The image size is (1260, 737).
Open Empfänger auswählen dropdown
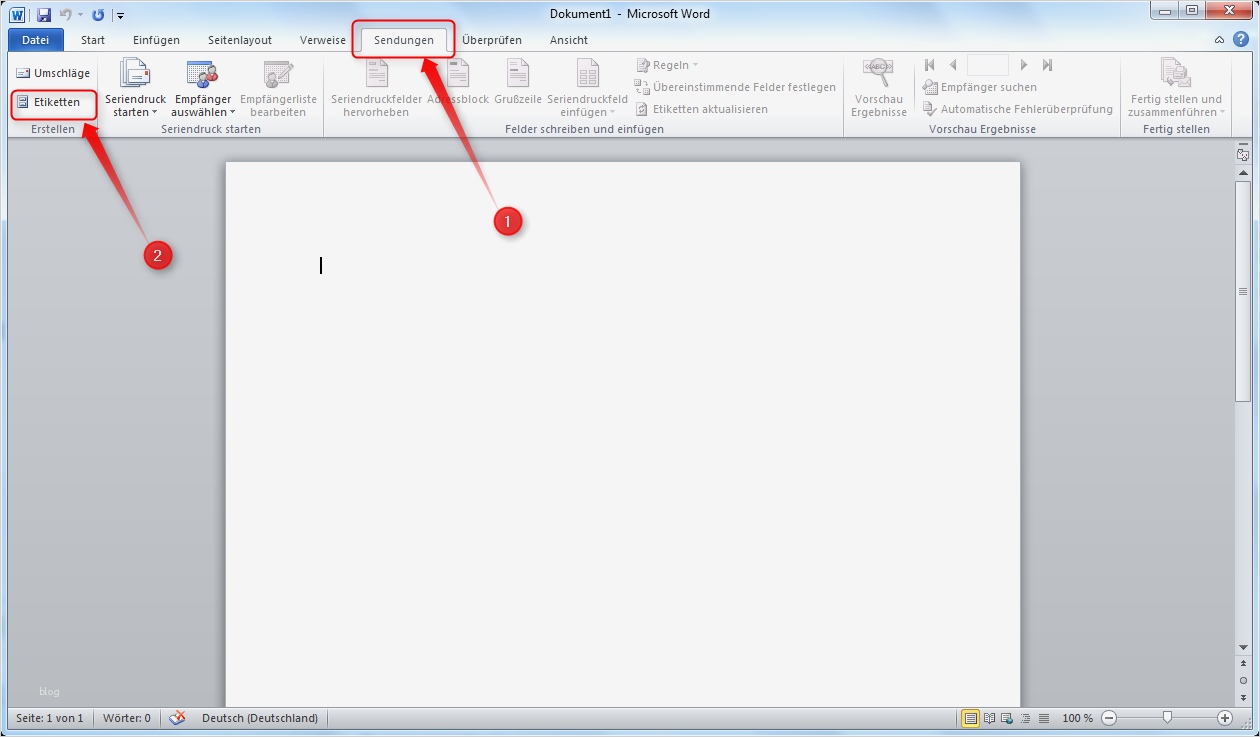click(x=203, y=88)
